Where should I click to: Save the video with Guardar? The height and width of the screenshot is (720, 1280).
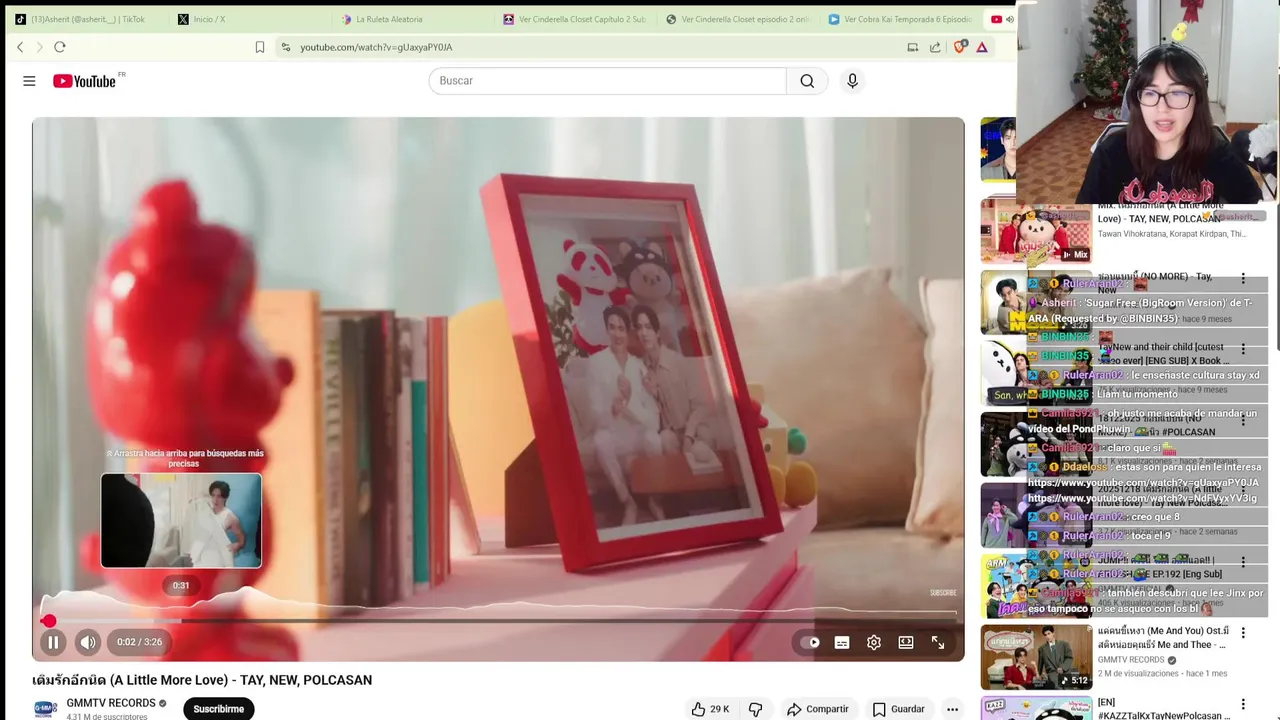point(898,709)
